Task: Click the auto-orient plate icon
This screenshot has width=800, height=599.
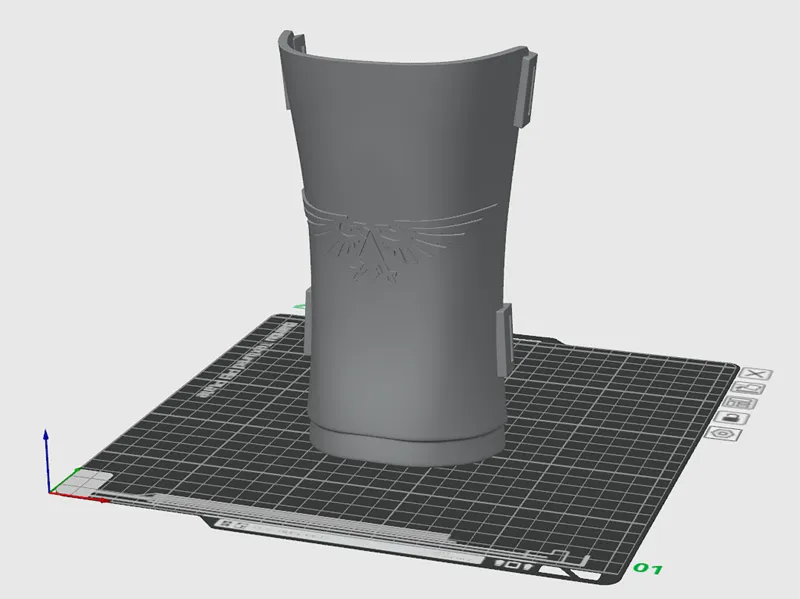Action: [x=748, y=389]
